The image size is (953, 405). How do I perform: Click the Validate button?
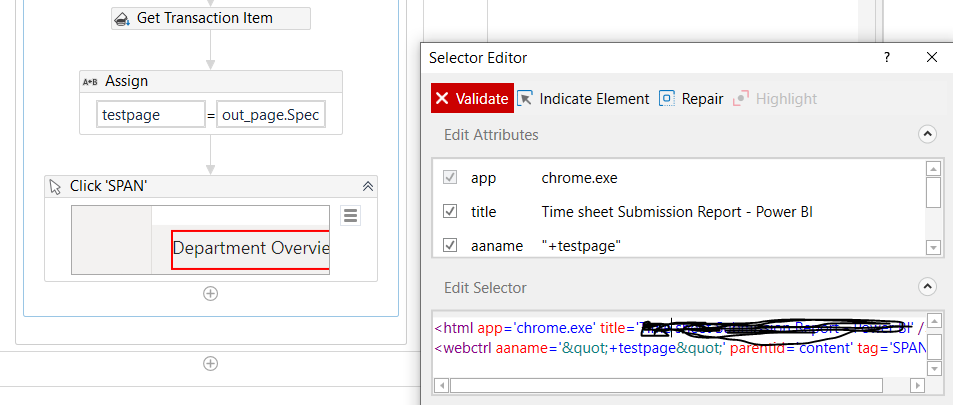472,99
